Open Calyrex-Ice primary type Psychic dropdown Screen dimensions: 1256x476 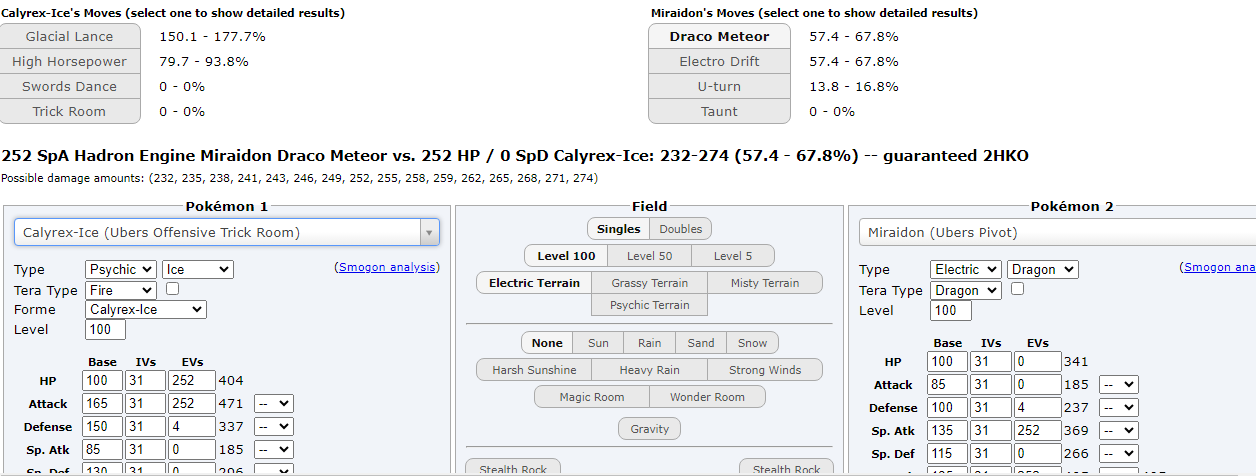(x=121, y=270)
